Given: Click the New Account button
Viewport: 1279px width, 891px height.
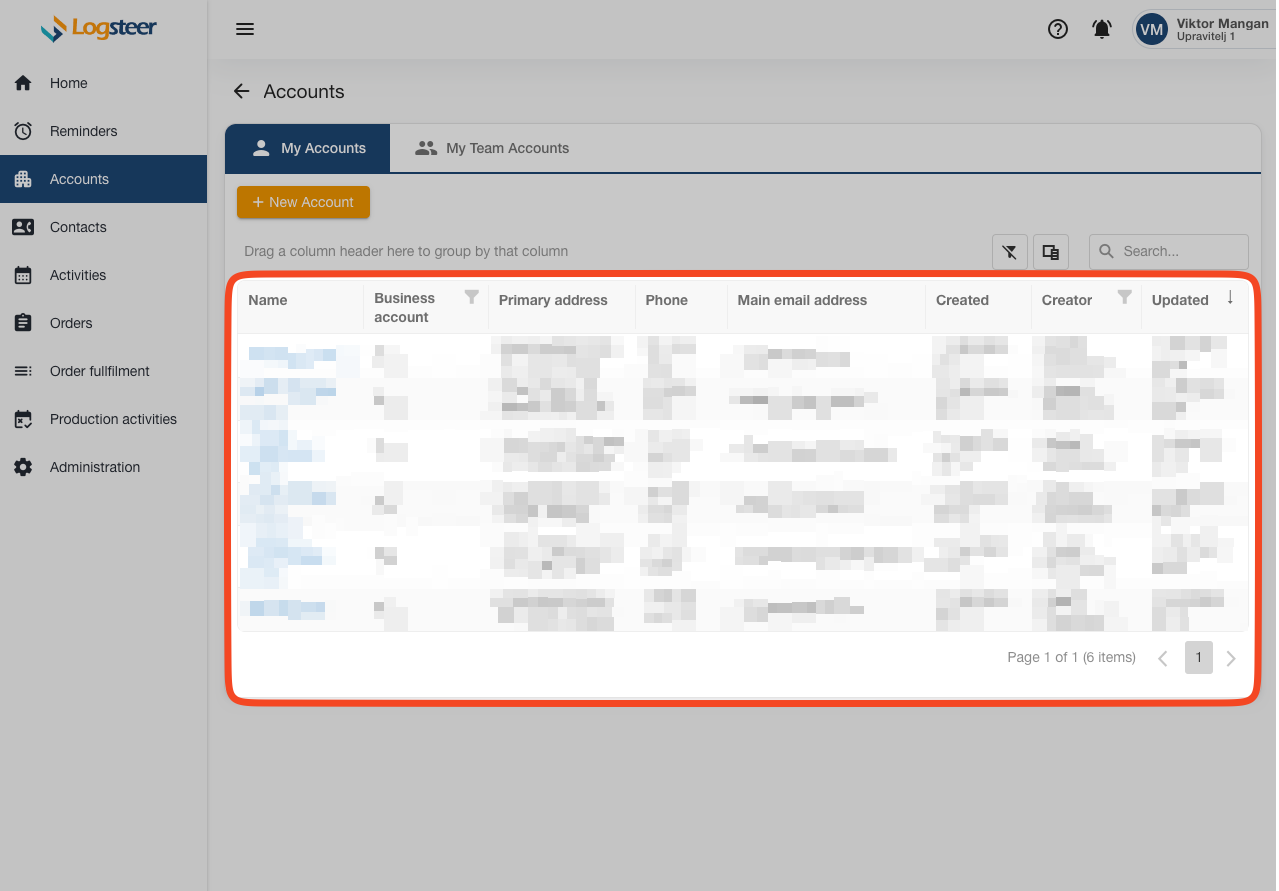Looking at the screenshot, I should coord(303,202).
